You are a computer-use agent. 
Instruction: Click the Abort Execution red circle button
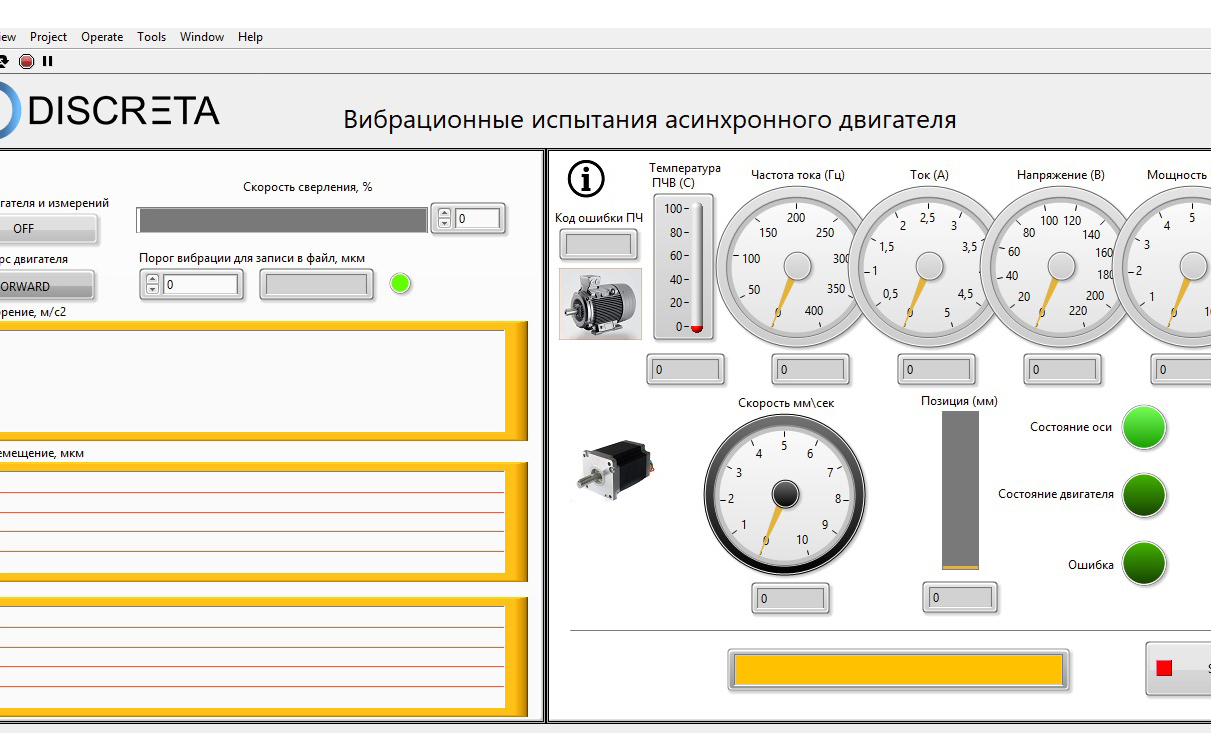[x=27, y=61]
